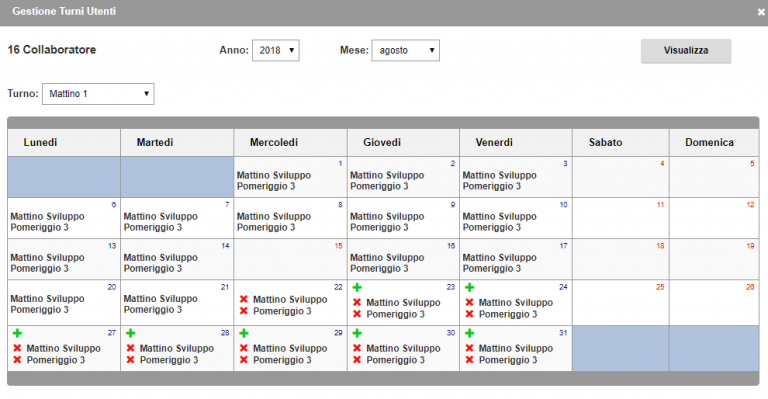Delete Mattino Sviluppo shift on day 28
Image resolution: width=768 pixels, height=399 pixels.
[130, 348]
